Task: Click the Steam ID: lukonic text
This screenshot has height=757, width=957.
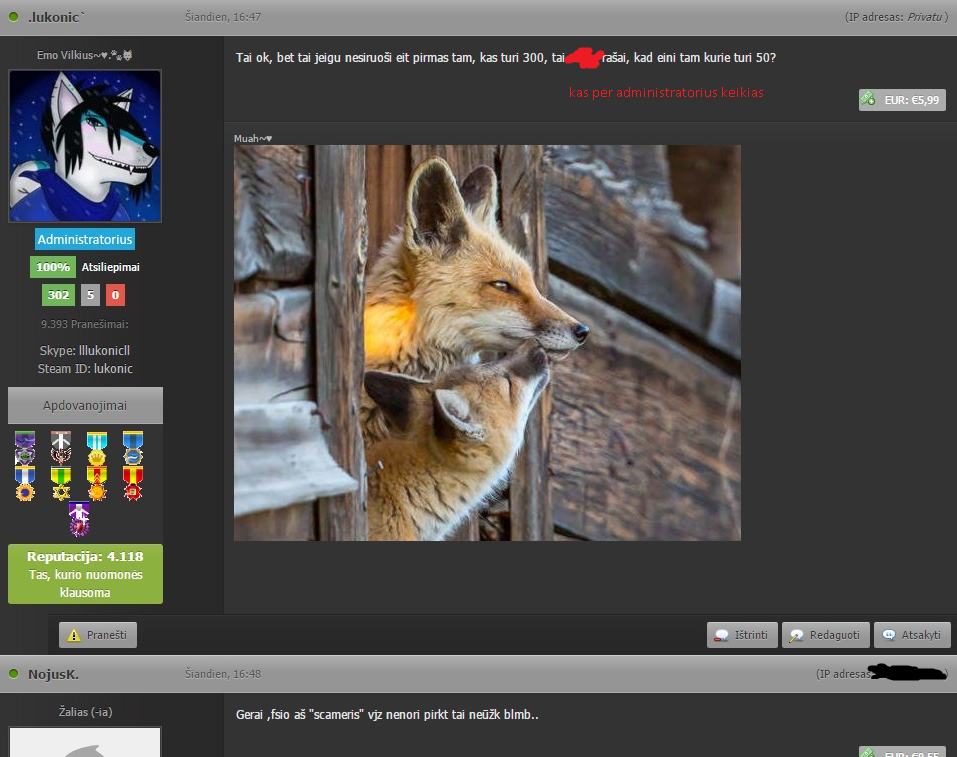Action: 85,369
